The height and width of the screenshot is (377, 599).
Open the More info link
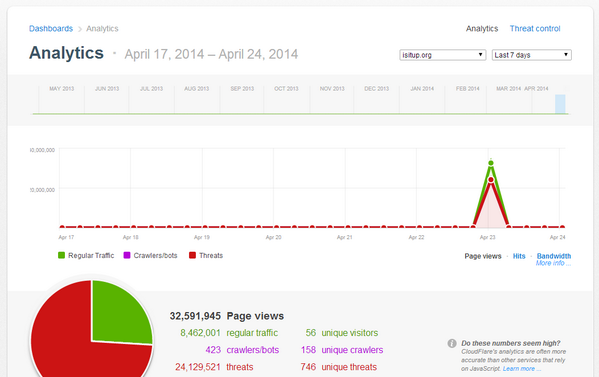[553, 263]
